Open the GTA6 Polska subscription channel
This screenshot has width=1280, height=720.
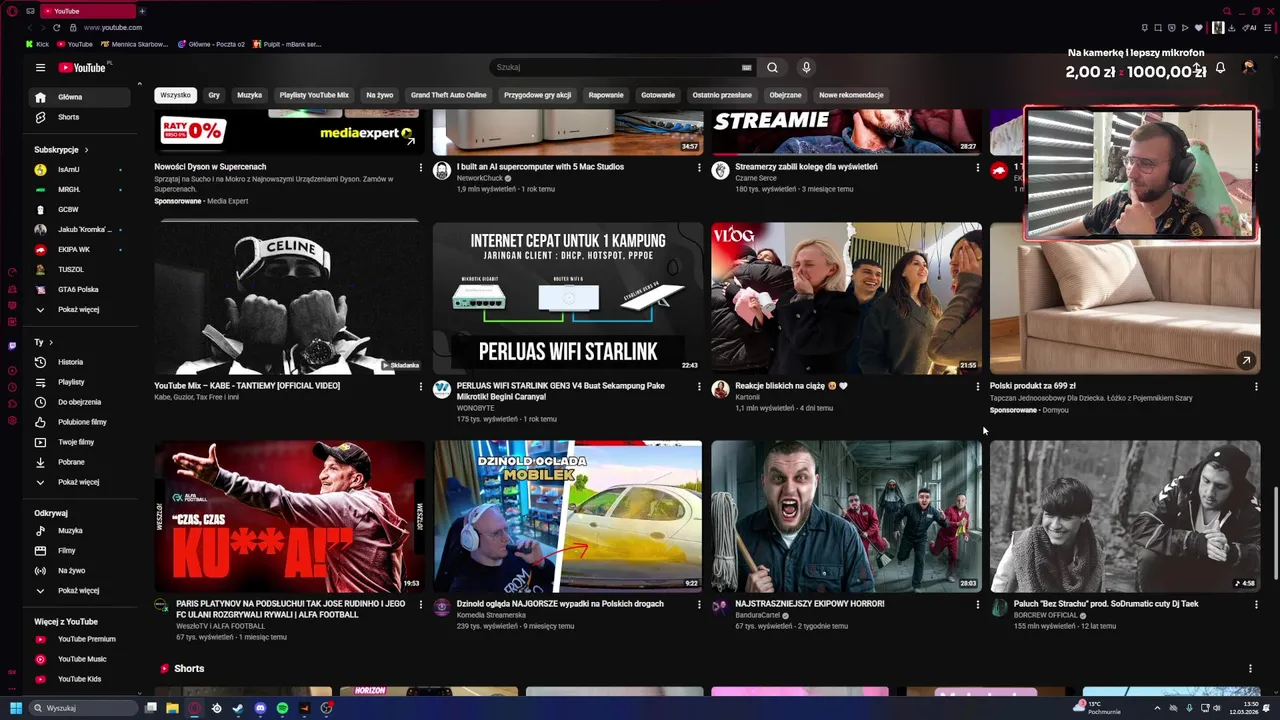(80, 290)
